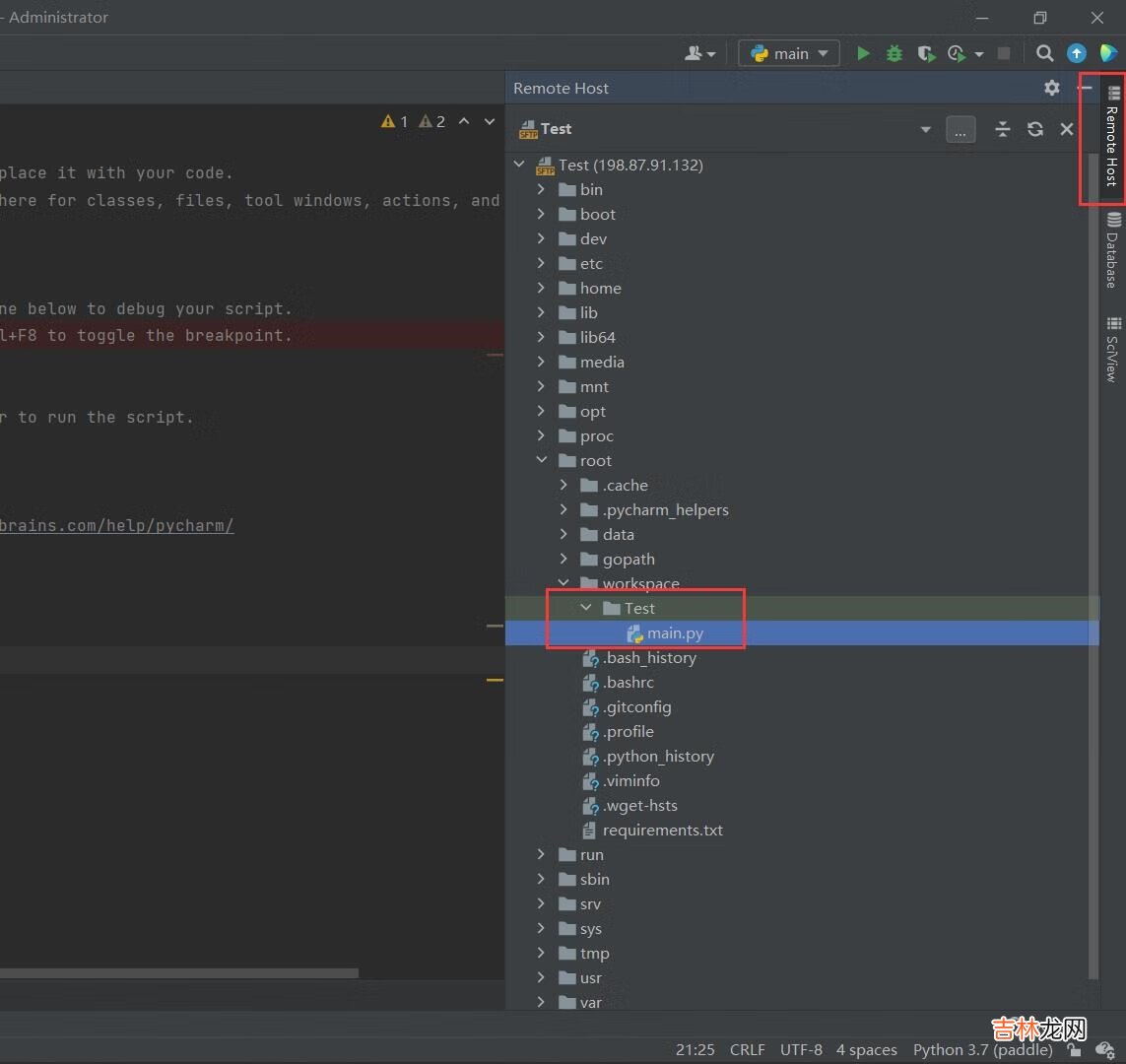Expand the home folder
1126x1064 pixels.
point(541,288)
